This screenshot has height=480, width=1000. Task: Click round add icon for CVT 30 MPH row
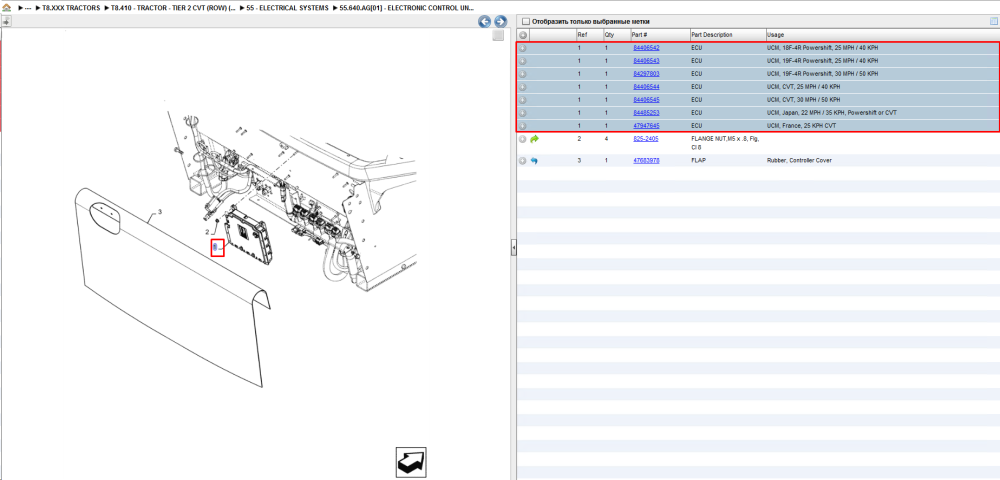click(x=523, y=100)
